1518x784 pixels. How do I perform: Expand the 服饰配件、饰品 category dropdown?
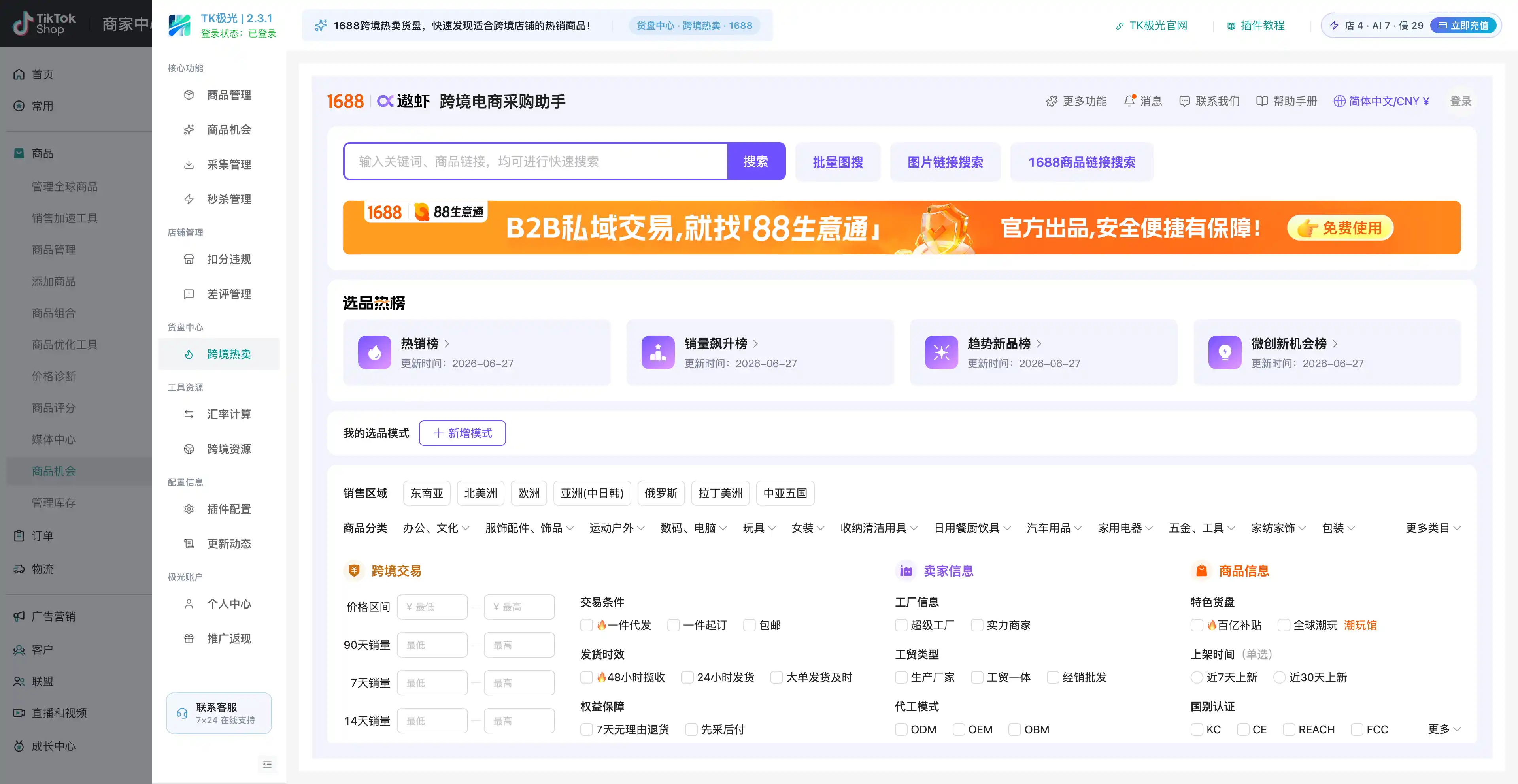click(x=529, y=528)
